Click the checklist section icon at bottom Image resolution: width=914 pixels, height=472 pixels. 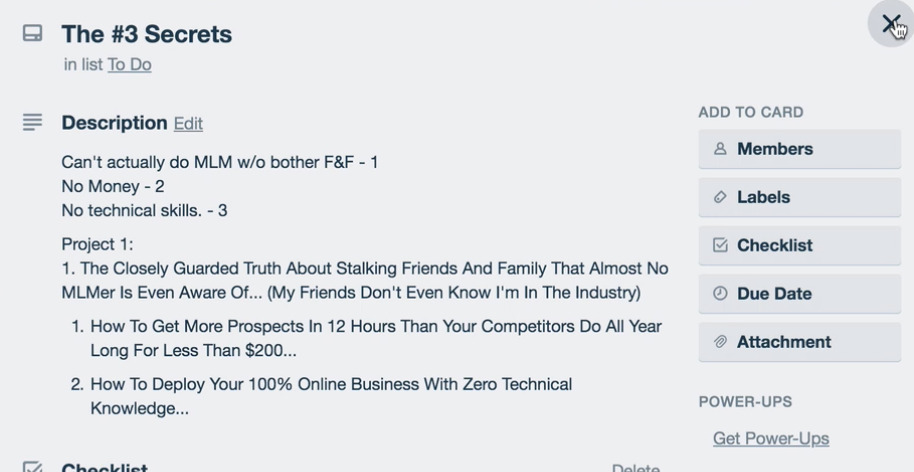click(33, 467)
